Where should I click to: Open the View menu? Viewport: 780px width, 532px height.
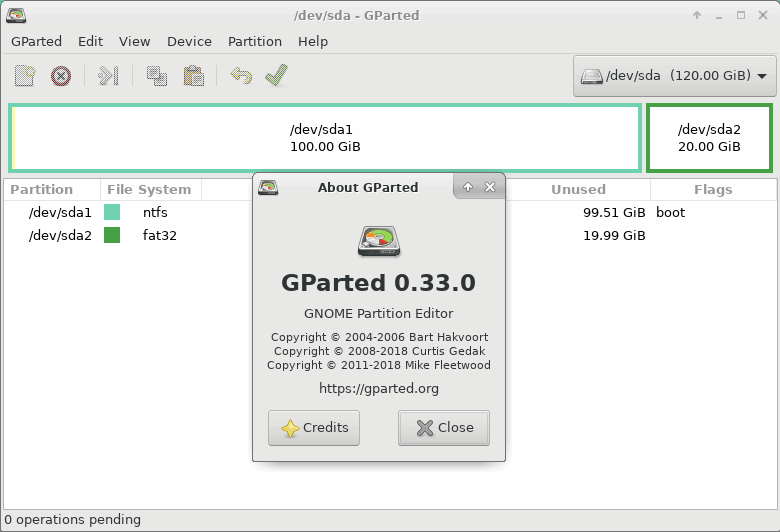click(134, 41)
